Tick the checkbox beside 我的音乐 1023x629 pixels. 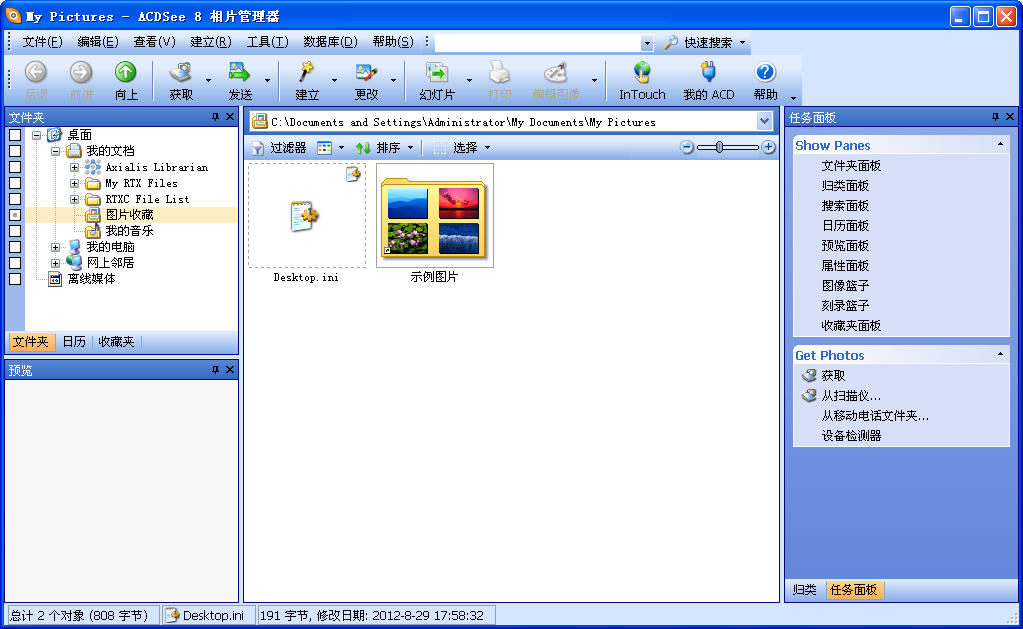(15, 231)
